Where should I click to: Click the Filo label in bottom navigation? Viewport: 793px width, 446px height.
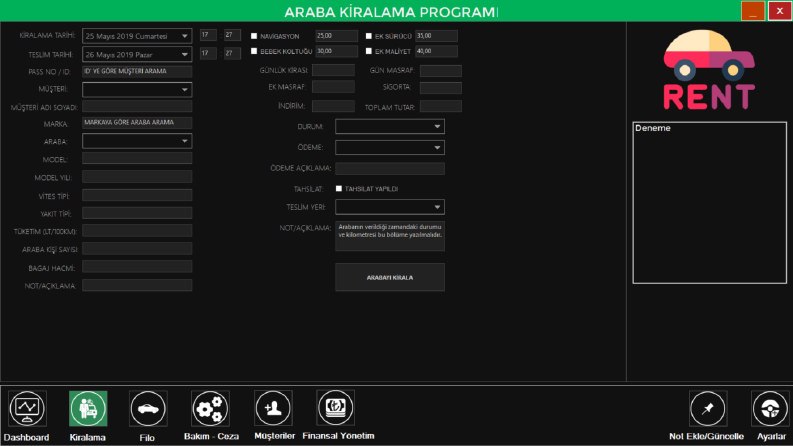pos(147,437)
